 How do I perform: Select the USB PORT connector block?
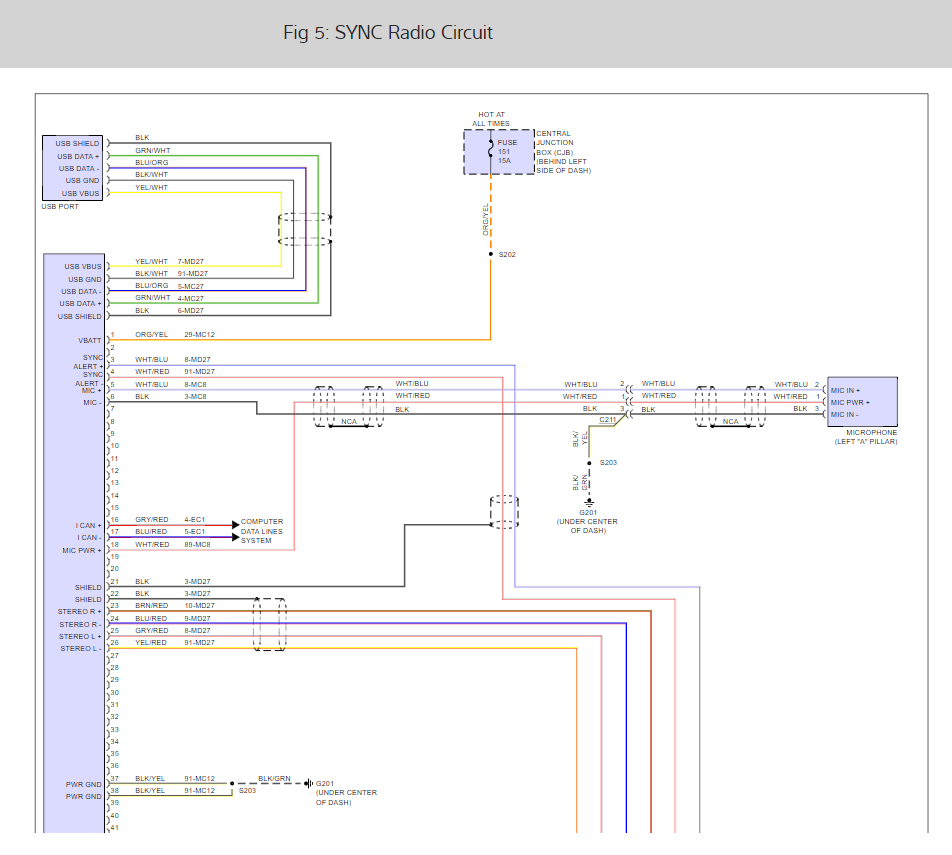pyautogui.click(x=72, y=168)
